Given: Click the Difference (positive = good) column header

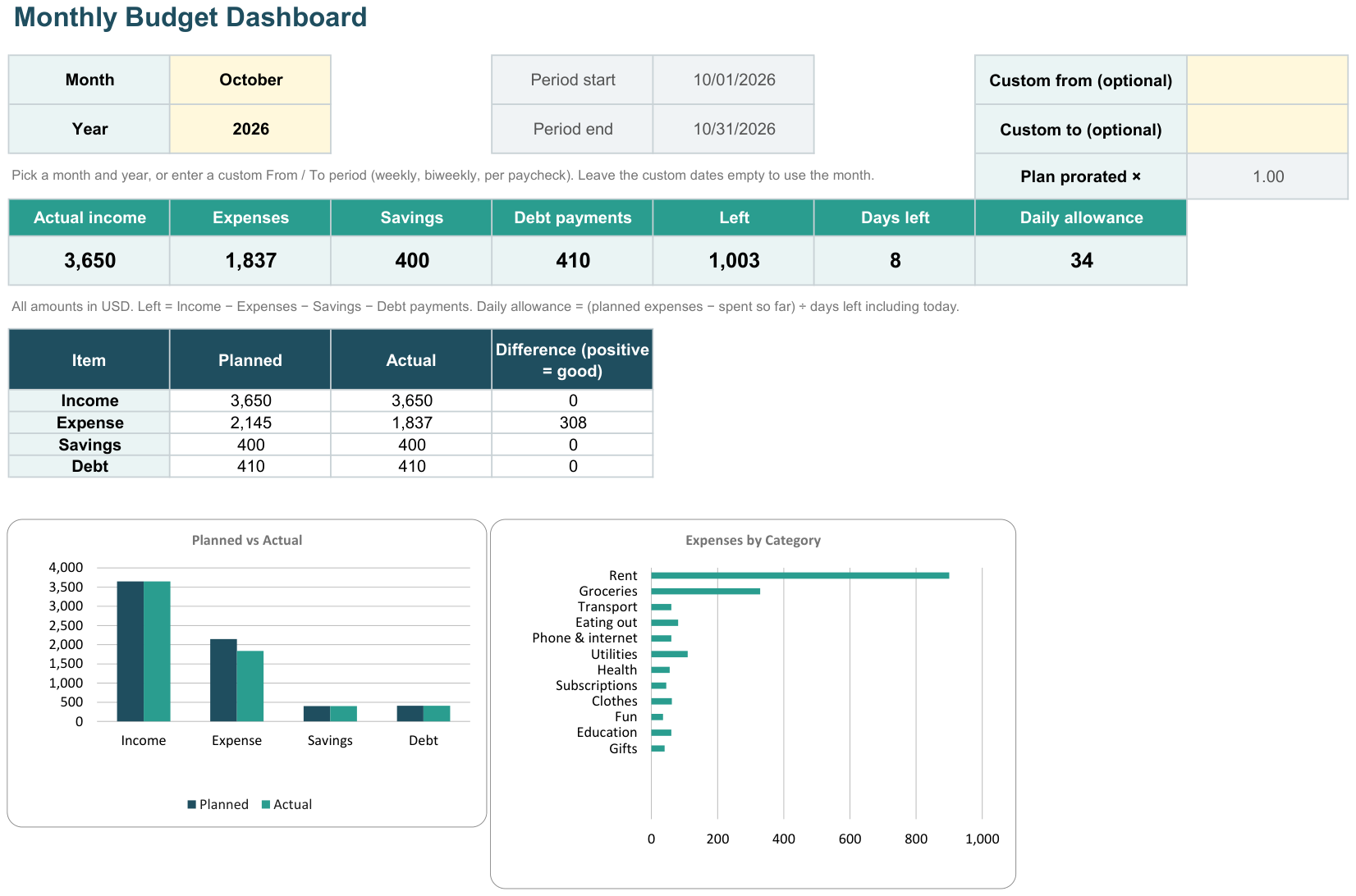Looking at the screenshot, I should tap(573, 360).
